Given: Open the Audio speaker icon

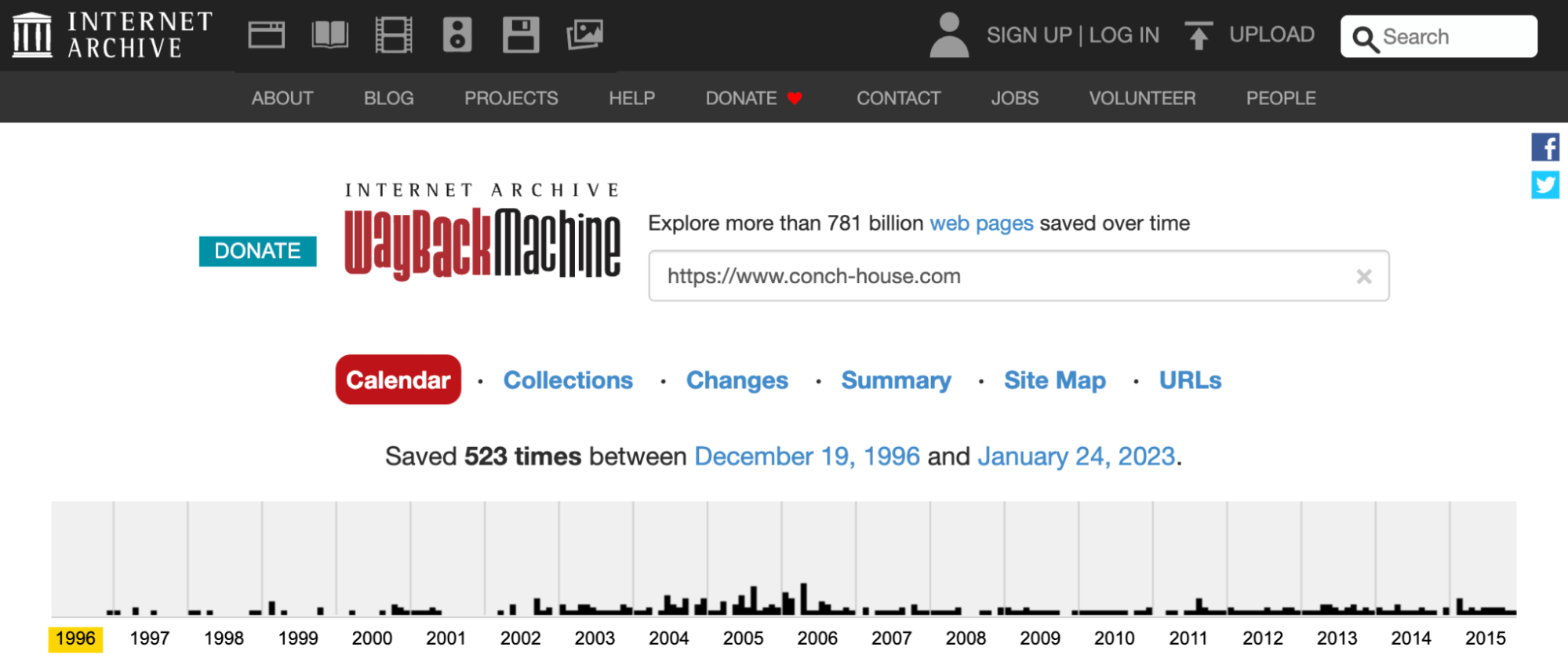Looking at the screenshot, I should (457, 35).
